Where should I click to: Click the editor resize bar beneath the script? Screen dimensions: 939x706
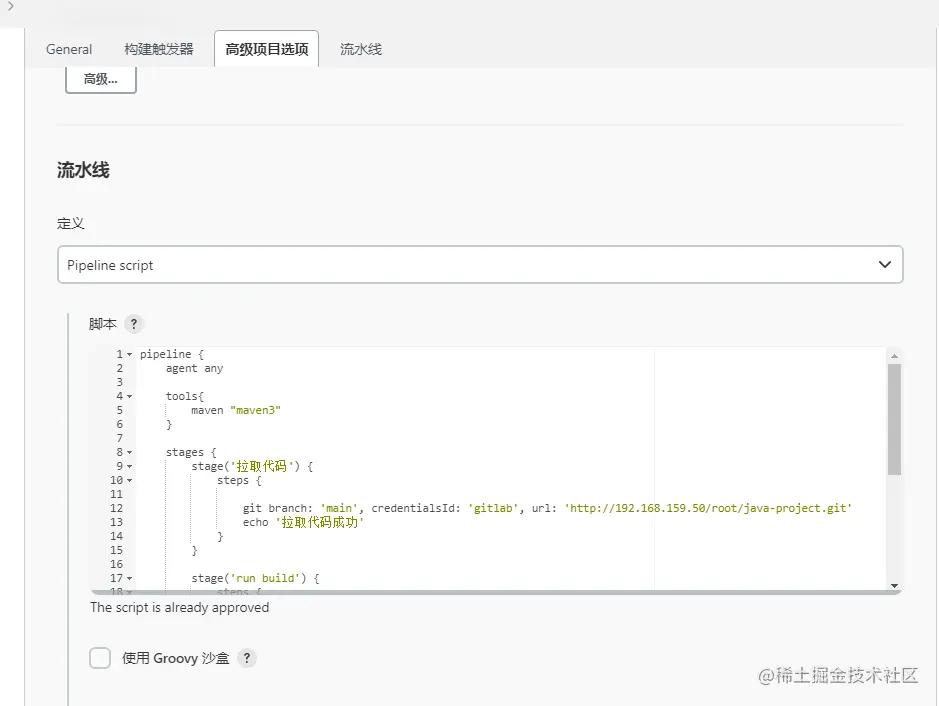[496, 593]
